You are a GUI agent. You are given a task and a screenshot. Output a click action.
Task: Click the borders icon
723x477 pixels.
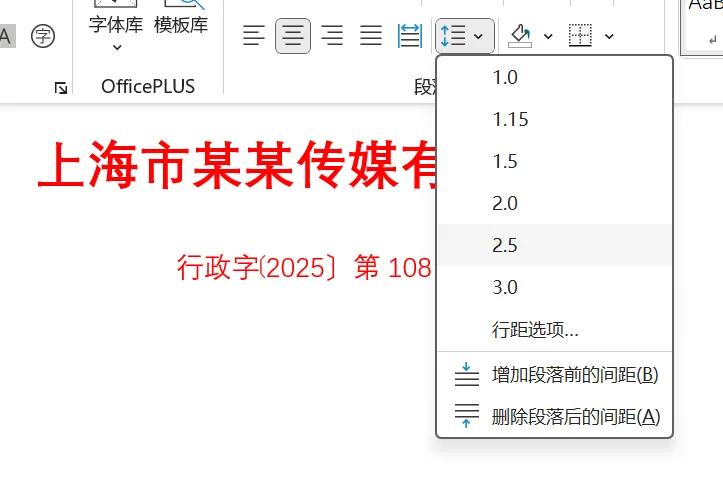(x=580, y=37)
